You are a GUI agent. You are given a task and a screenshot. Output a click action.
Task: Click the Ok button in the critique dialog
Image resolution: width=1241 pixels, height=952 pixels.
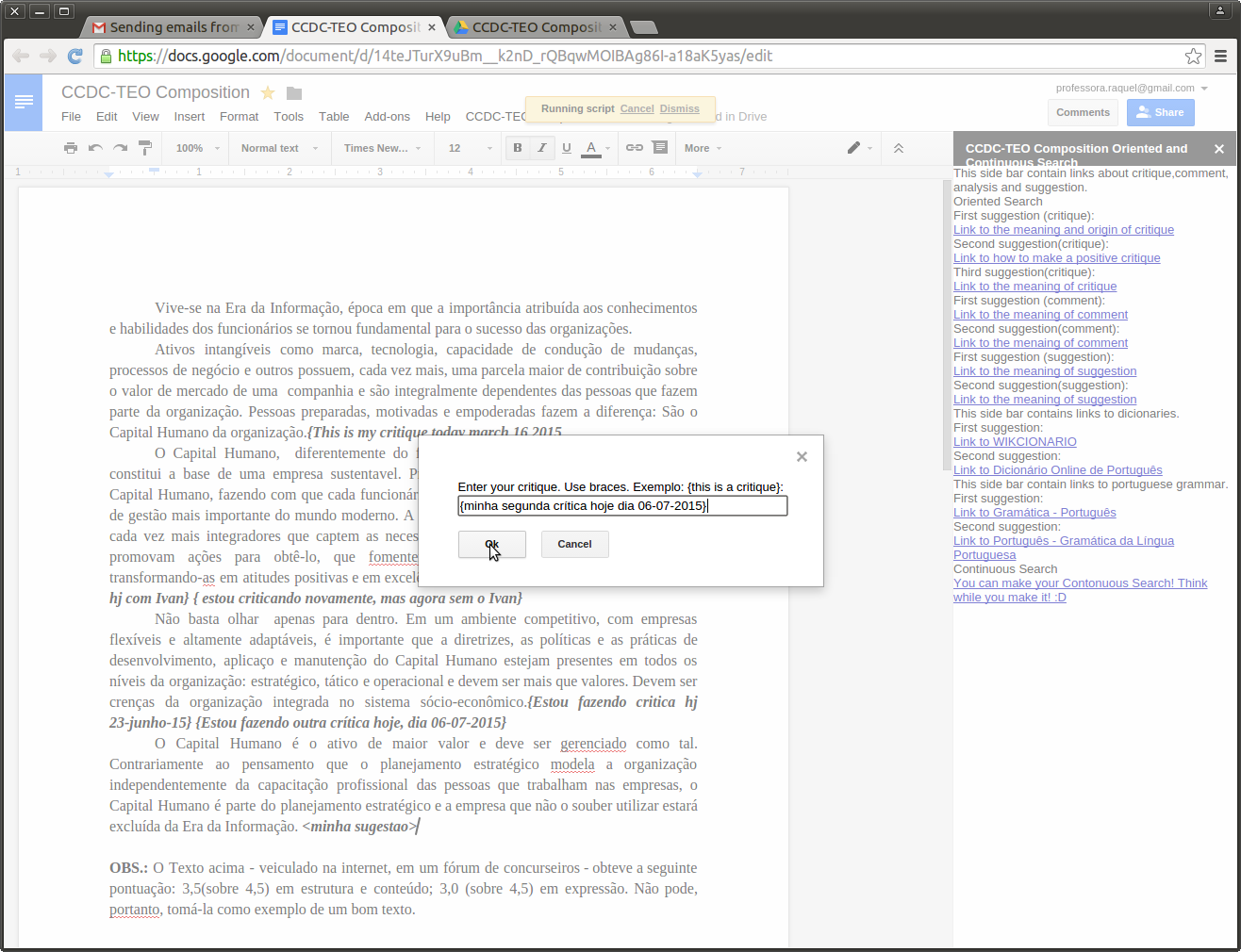[491, 544]
